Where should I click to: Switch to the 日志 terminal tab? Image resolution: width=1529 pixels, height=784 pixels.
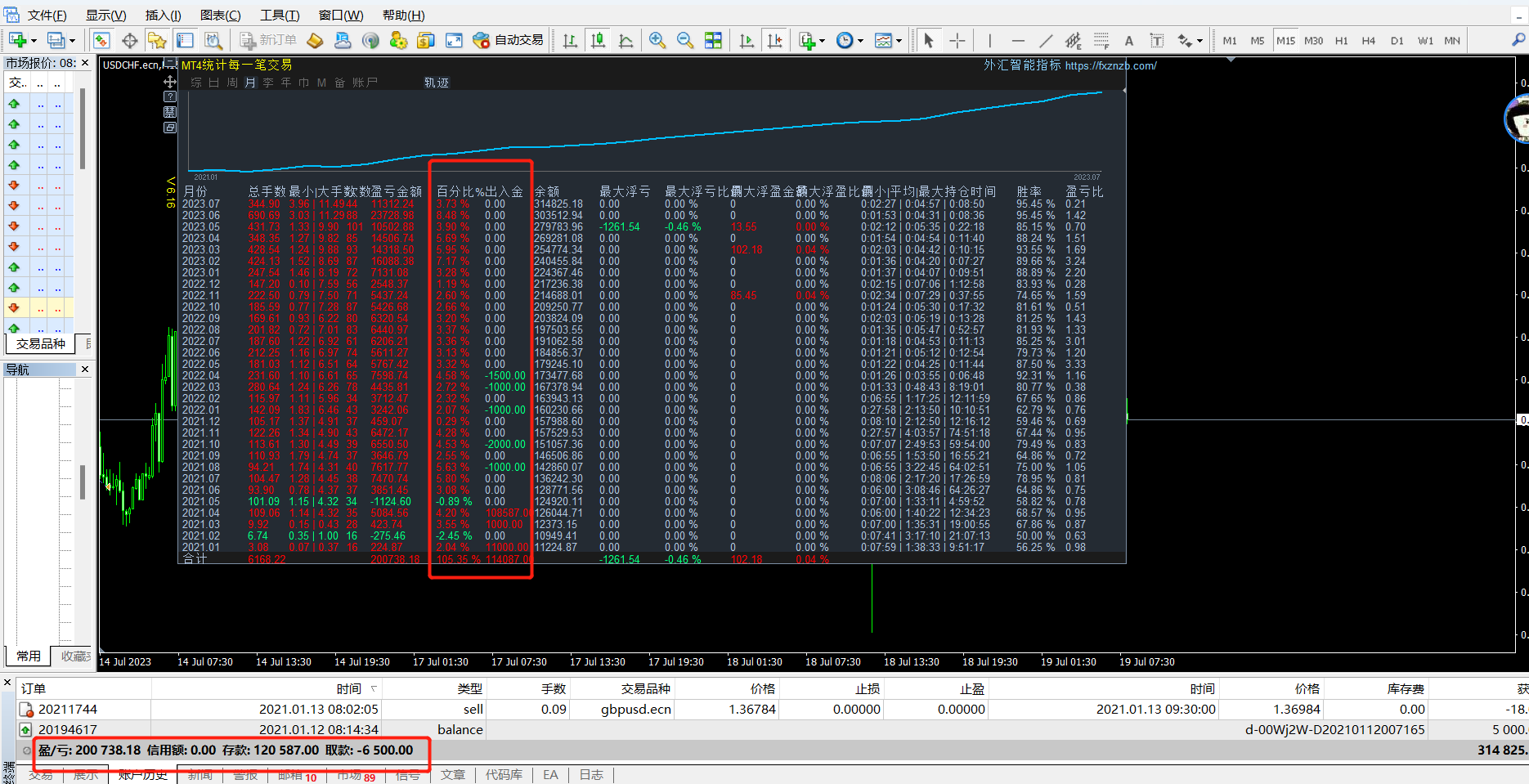coord(591,774)
